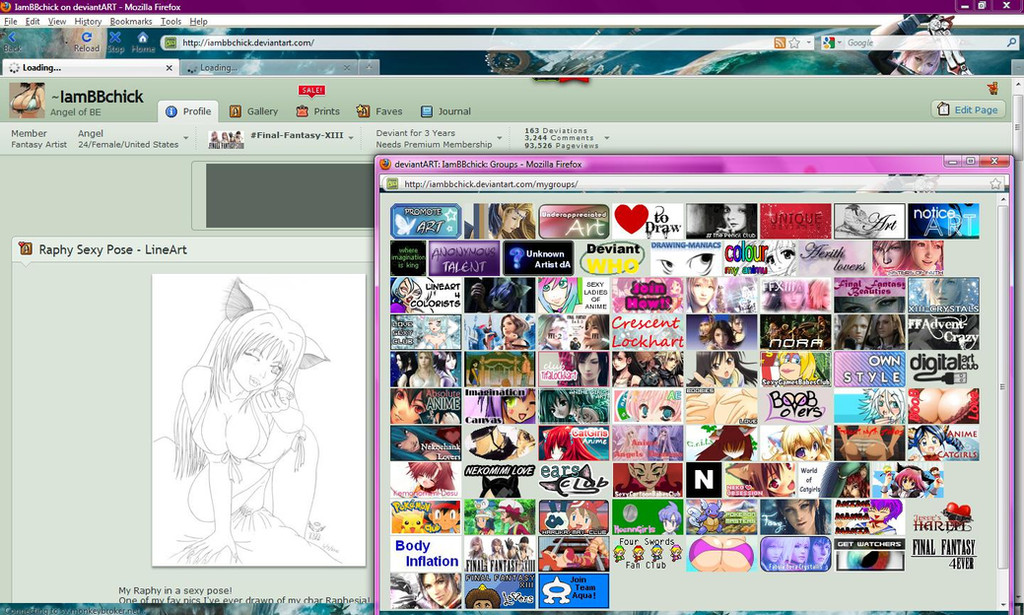Click the search magnifier in Google box
This screenshot has width=1024, height=615.
[1012, 42]
